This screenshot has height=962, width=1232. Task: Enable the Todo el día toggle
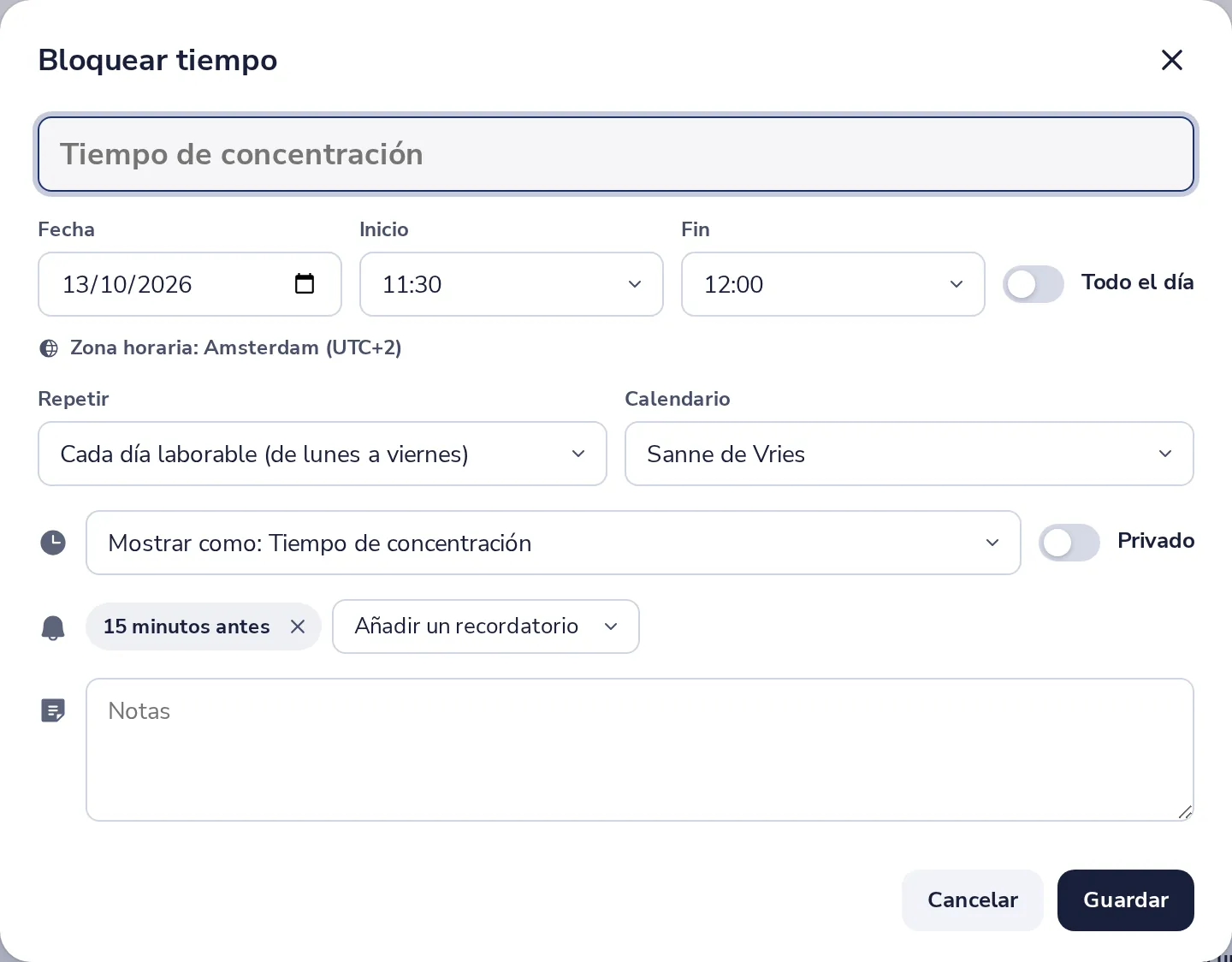(x=1034, y=284)
